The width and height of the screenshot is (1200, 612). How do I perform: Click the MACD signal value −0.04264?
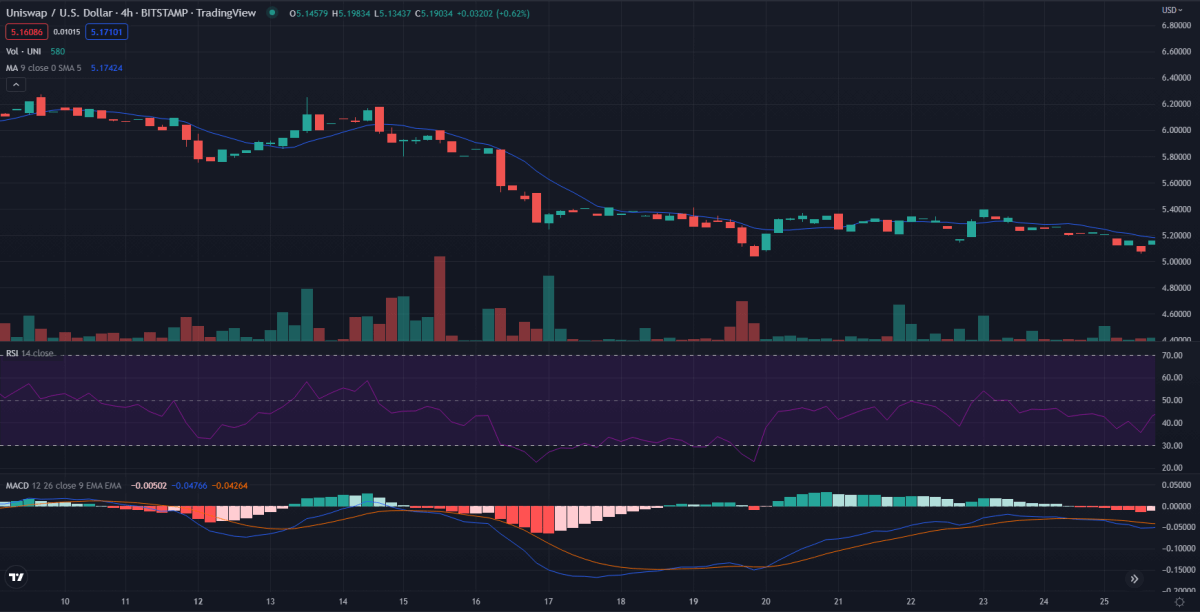coord(231,485)
